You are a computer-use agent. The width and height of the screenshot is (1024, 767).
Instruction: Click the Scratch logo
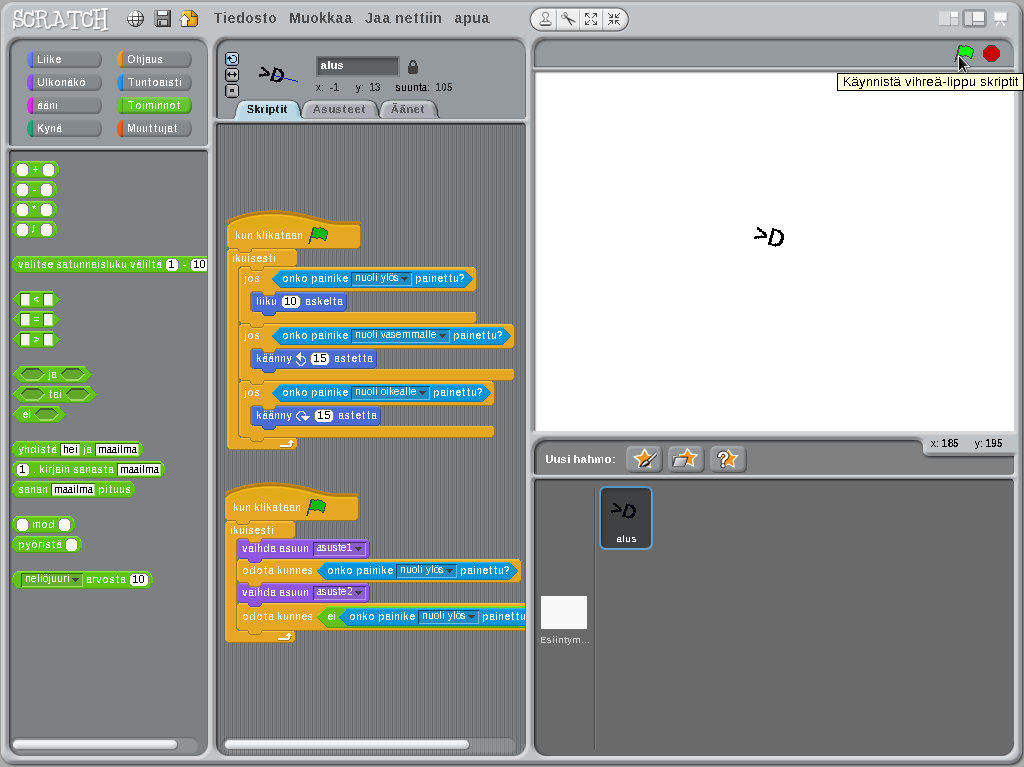(60, 19)
